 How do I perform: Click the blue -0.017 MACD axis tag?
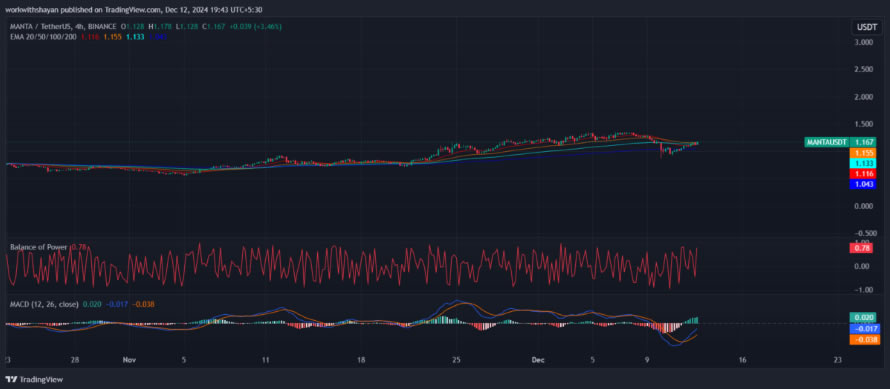(864, 329)
